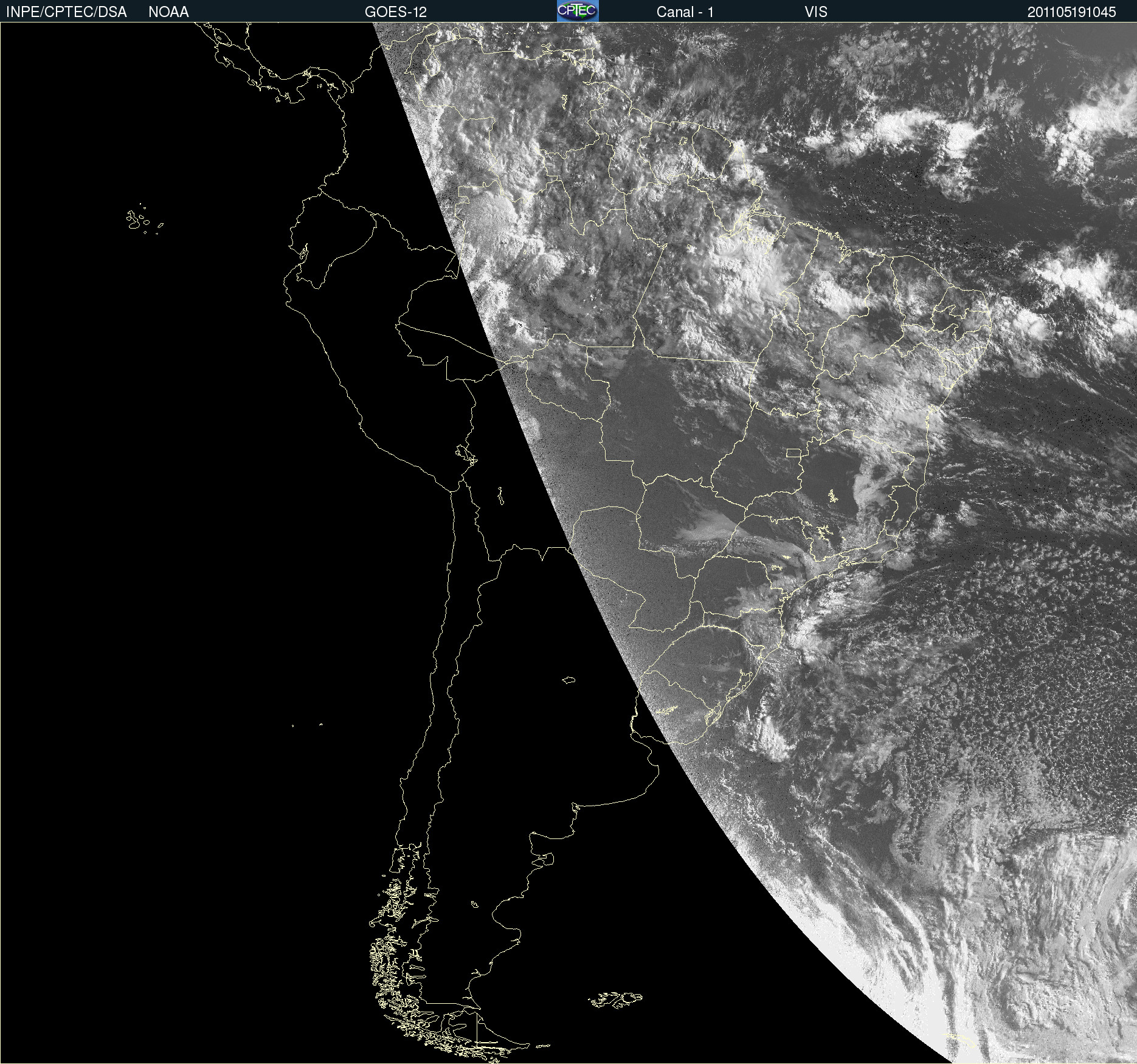1137x1064 pixels.
Task: Select the VIS label in the header
Action: [x=816, y=12]
